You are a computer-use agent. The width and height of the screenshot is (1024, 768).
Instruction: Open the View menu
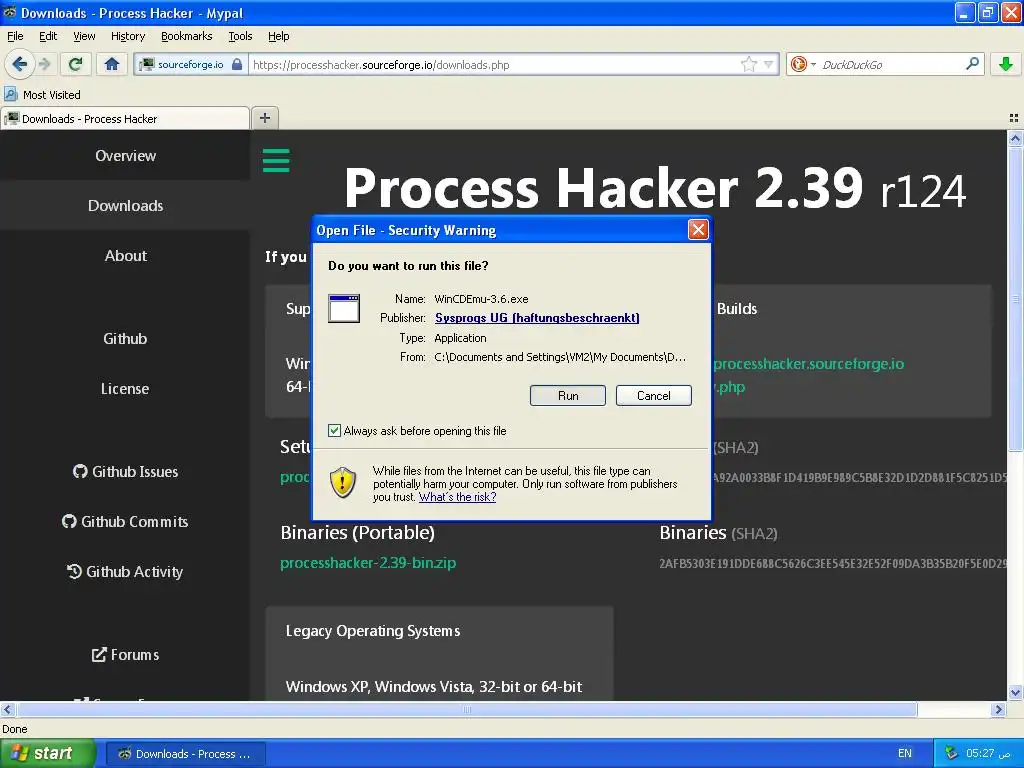click(84, 36)
